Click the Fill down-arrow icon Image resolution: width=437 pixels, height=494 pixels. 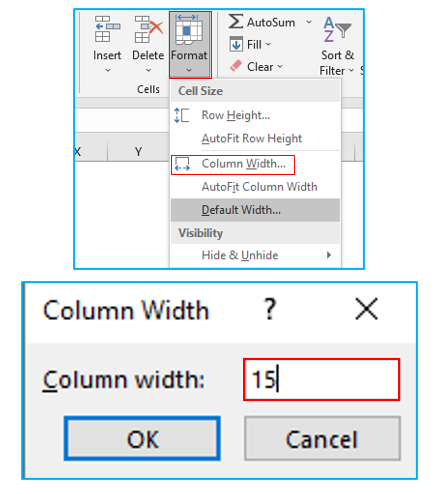coord(236,44)
